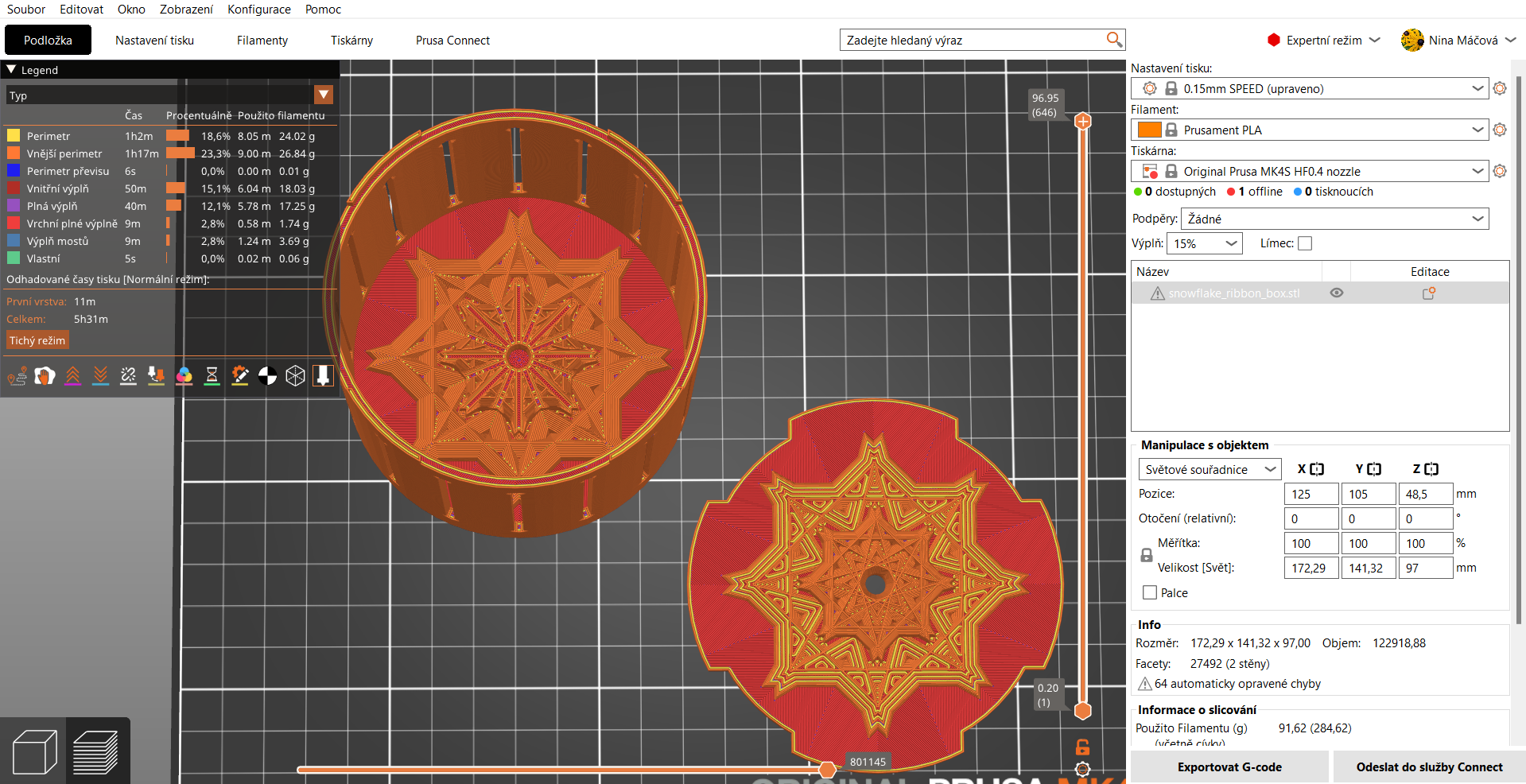Toggle center of gravity marker icon

[268, 375]
